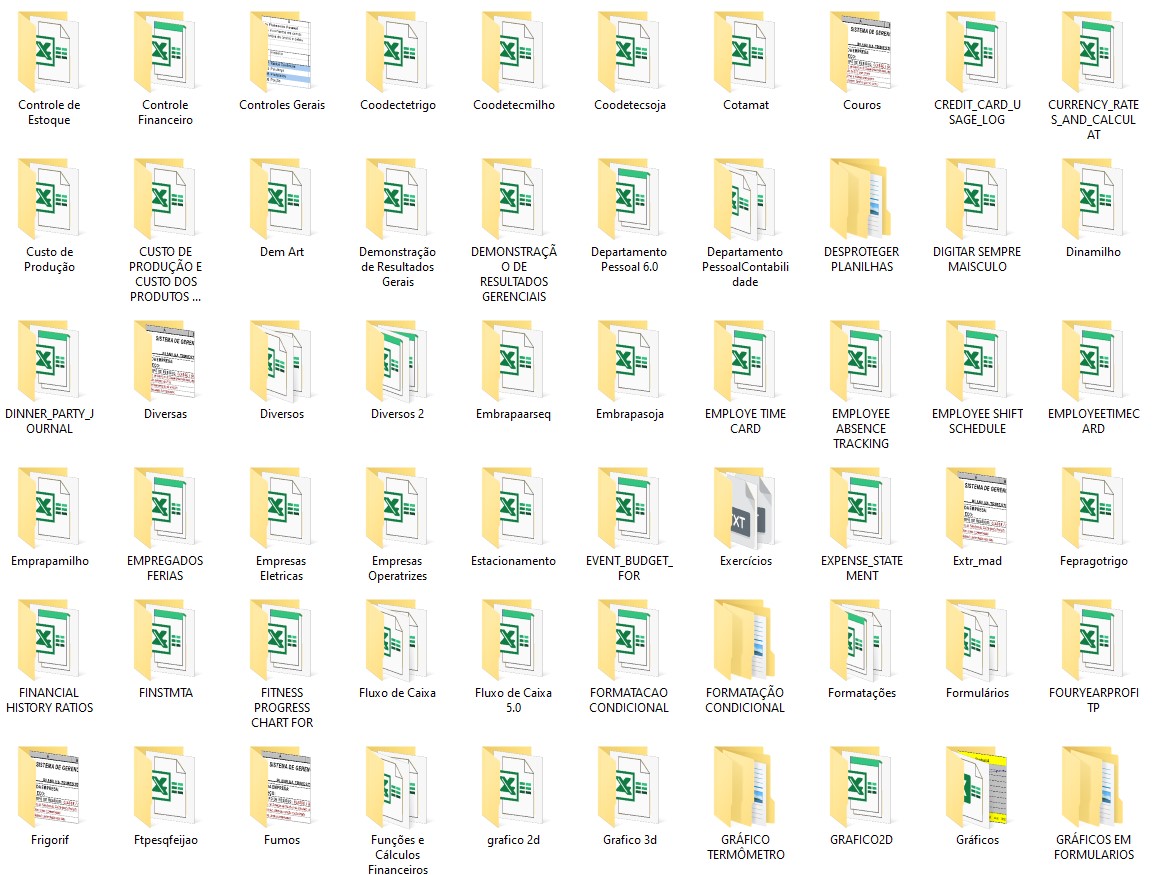Image resolution: width=1153 pixels, height=875 pixels.
Task: Click the Frigorif folder thumbnail
Action: point(49,786)
